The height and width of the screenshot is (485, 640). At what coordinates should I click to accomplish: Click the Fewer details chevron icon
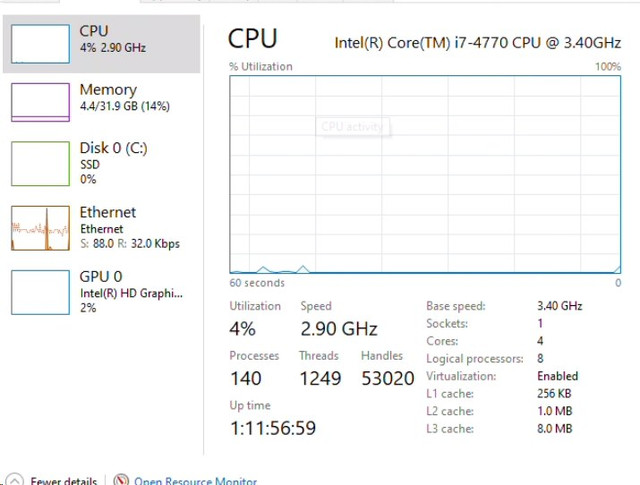(14, 480)
